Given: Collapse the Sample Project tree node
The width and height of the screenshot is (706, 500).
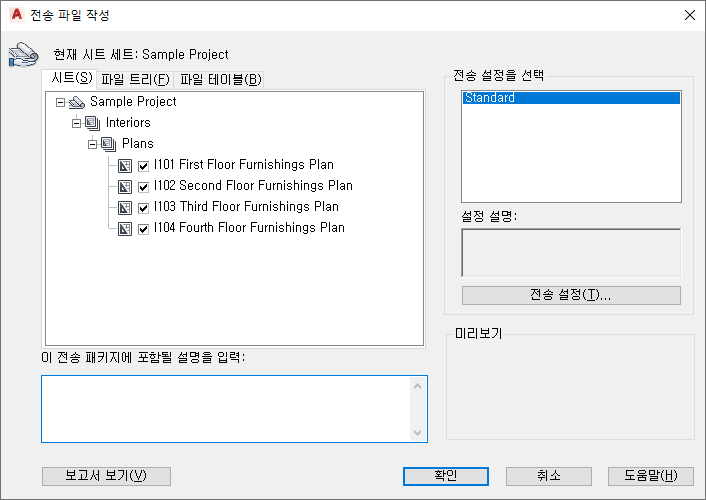Looking at the screenshot, I should pyautogui.click(x=61, y=102).
